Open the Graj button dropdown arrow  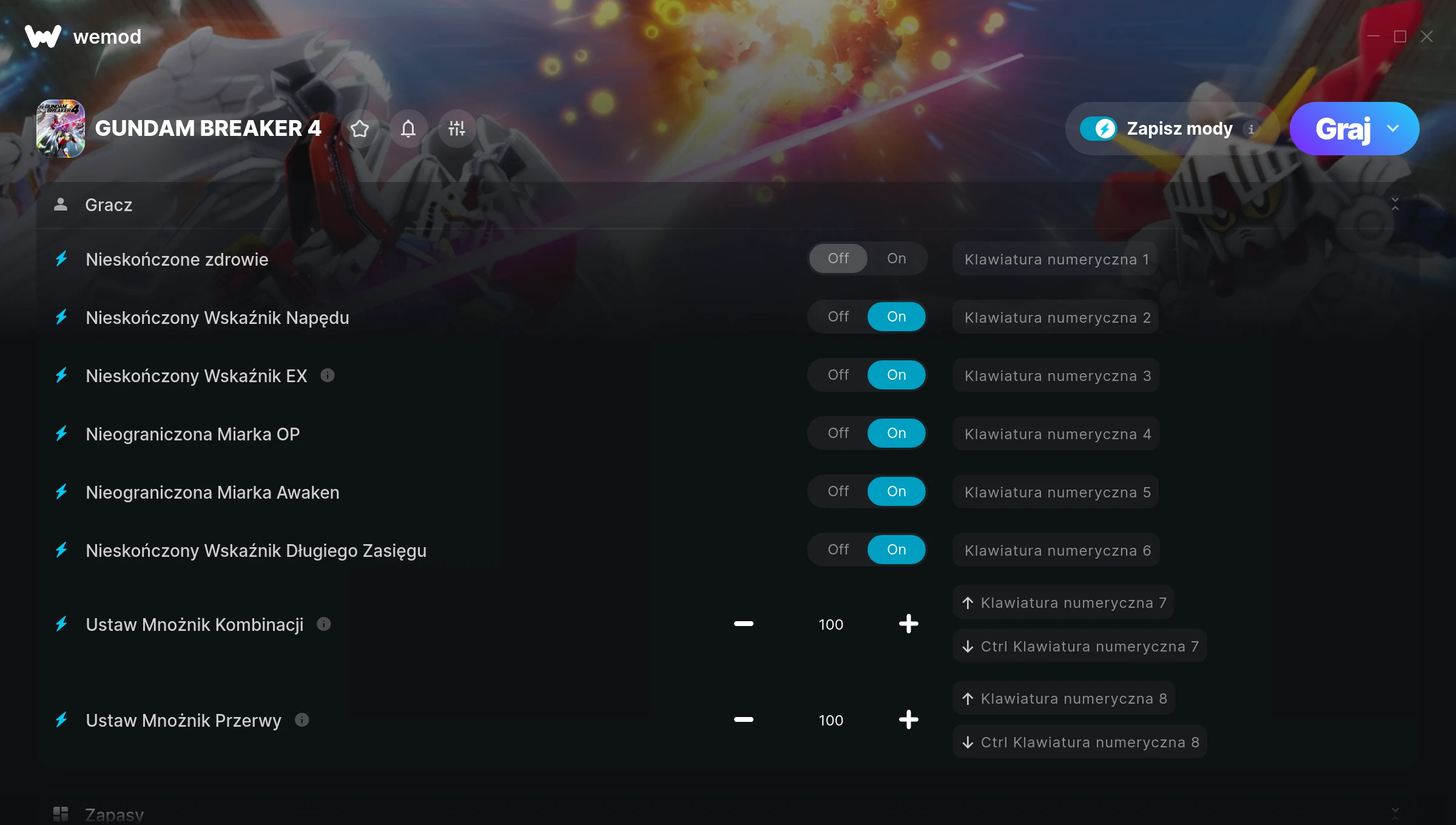click(x=1393, y=129)
